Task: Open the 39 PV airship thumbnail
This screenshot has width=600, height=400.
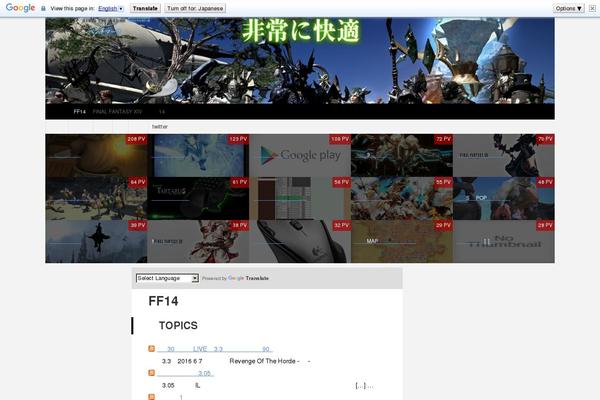Action: tap(96, 242)
